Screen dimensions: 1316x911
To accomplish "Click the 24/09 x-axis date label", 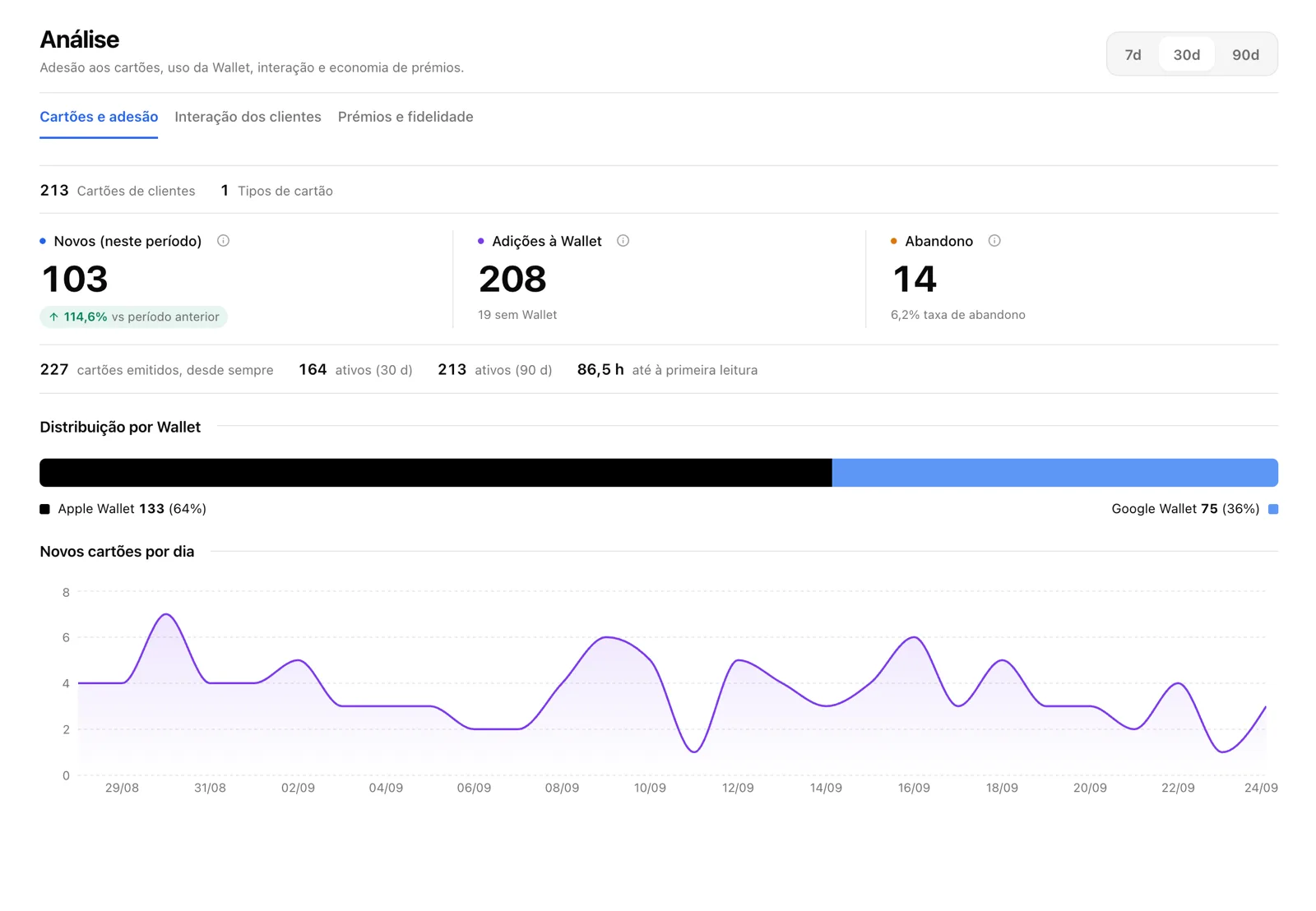I will click(x=1261, y=788).
